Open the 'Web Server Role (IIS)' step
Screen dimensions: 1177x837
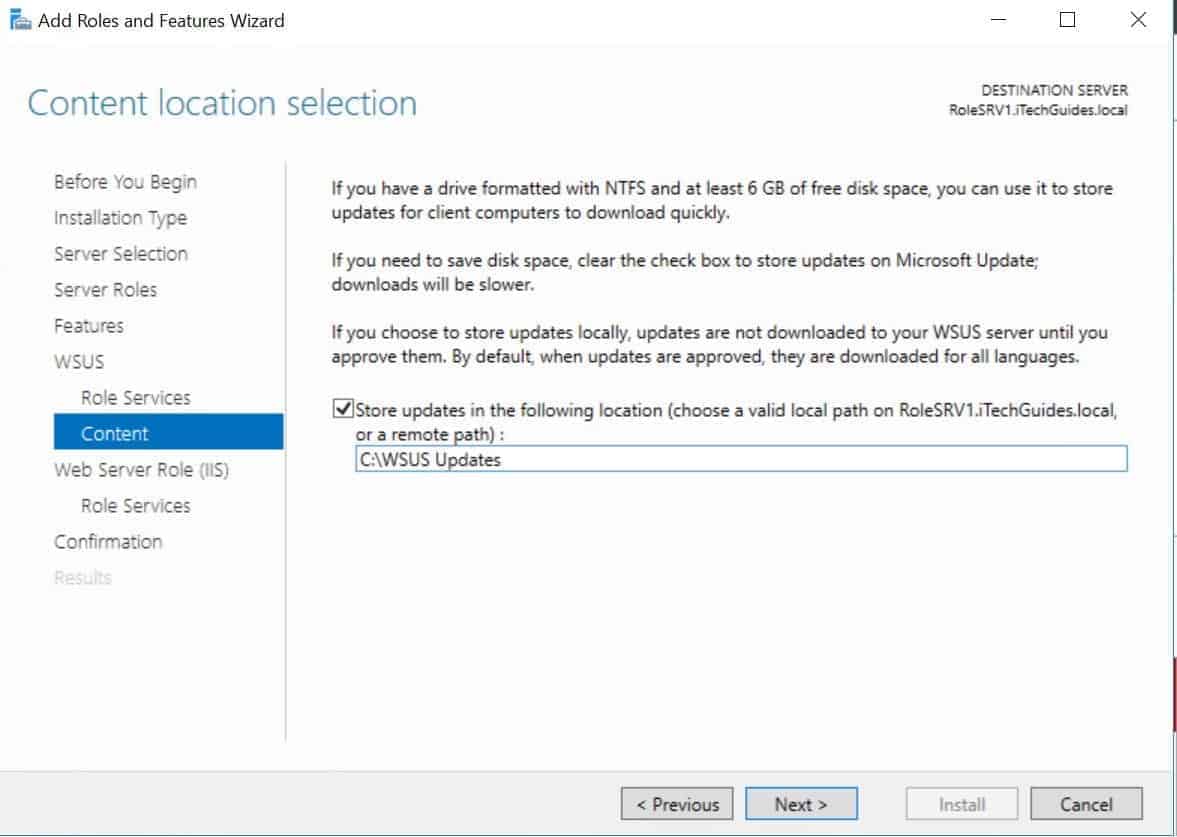coord(140,469)
